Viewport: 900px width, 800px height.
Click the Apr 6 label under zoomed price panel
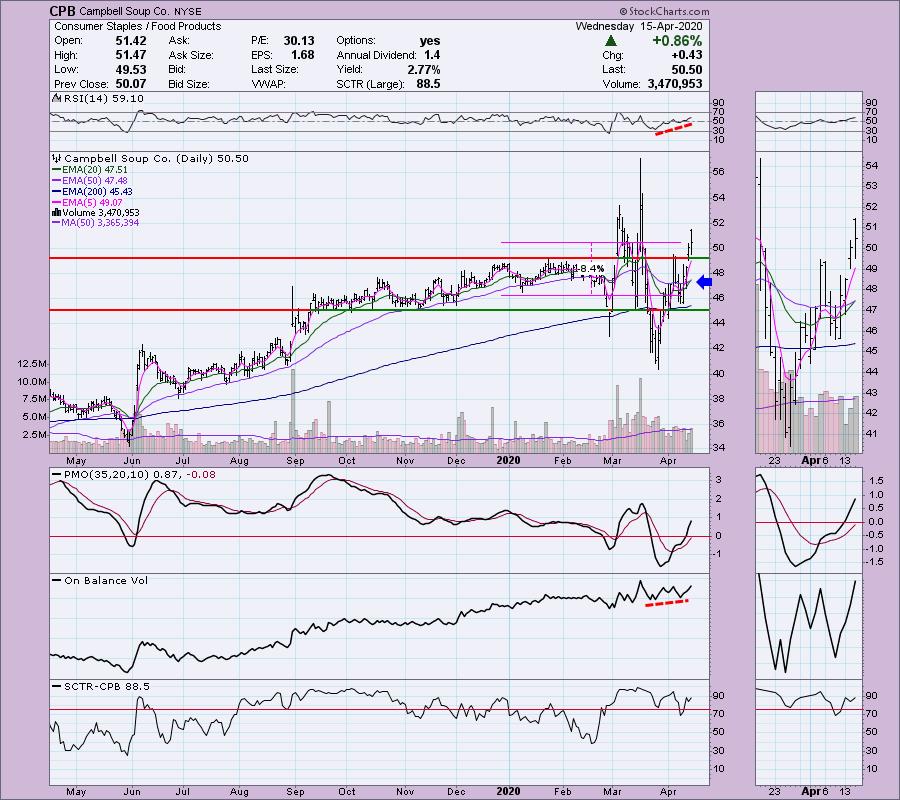tap(815, 460)
